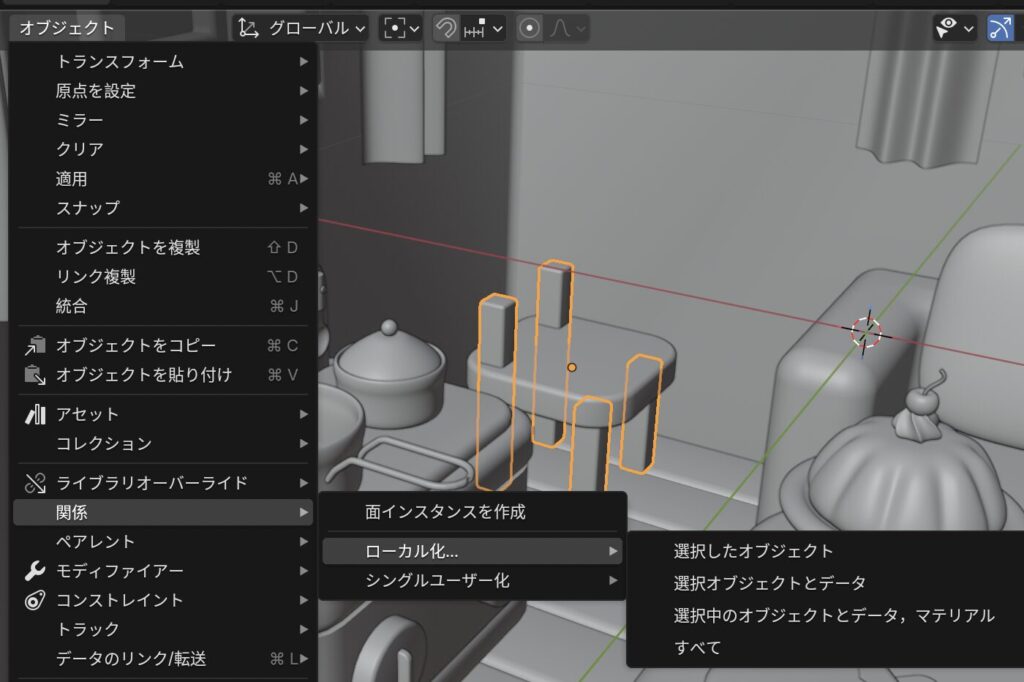Open the グローバル transform orientation dropdown
The height and width of the screenshot is (682, 1024).
pos(303,28)
